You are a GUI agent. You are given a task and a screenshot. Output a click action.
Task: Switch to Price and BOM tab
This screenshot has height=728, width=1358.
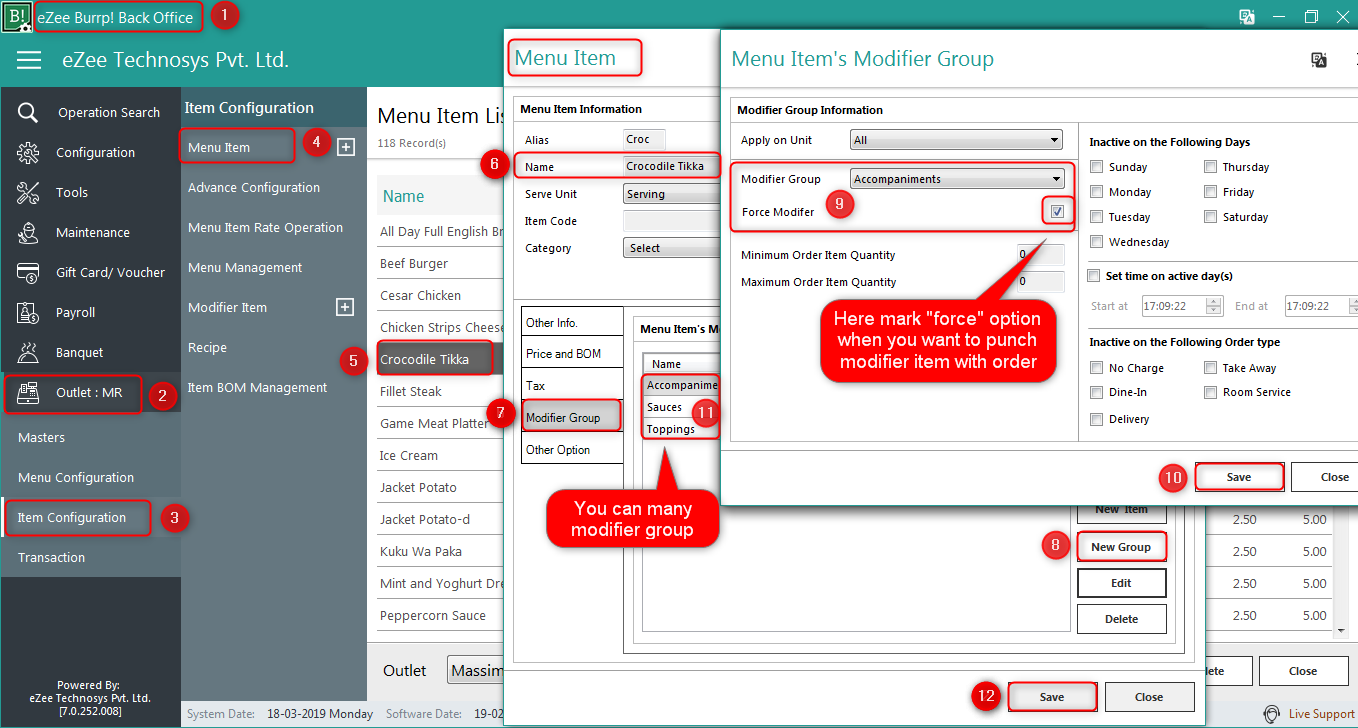[x=572, y=354]
